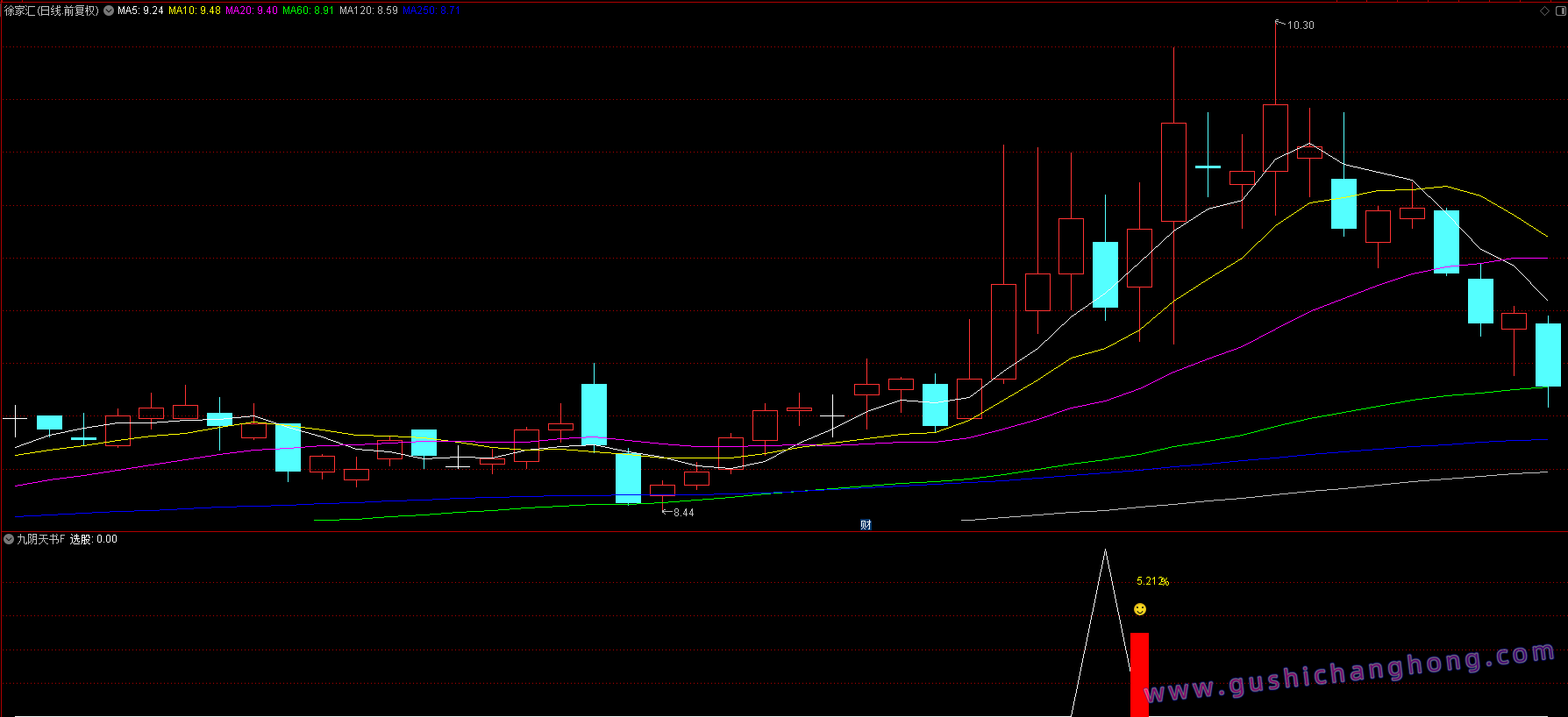This screenshot has width=1568, height=717.
Task: Select the MA250 blue moving average label
Action: click(431, 11)
